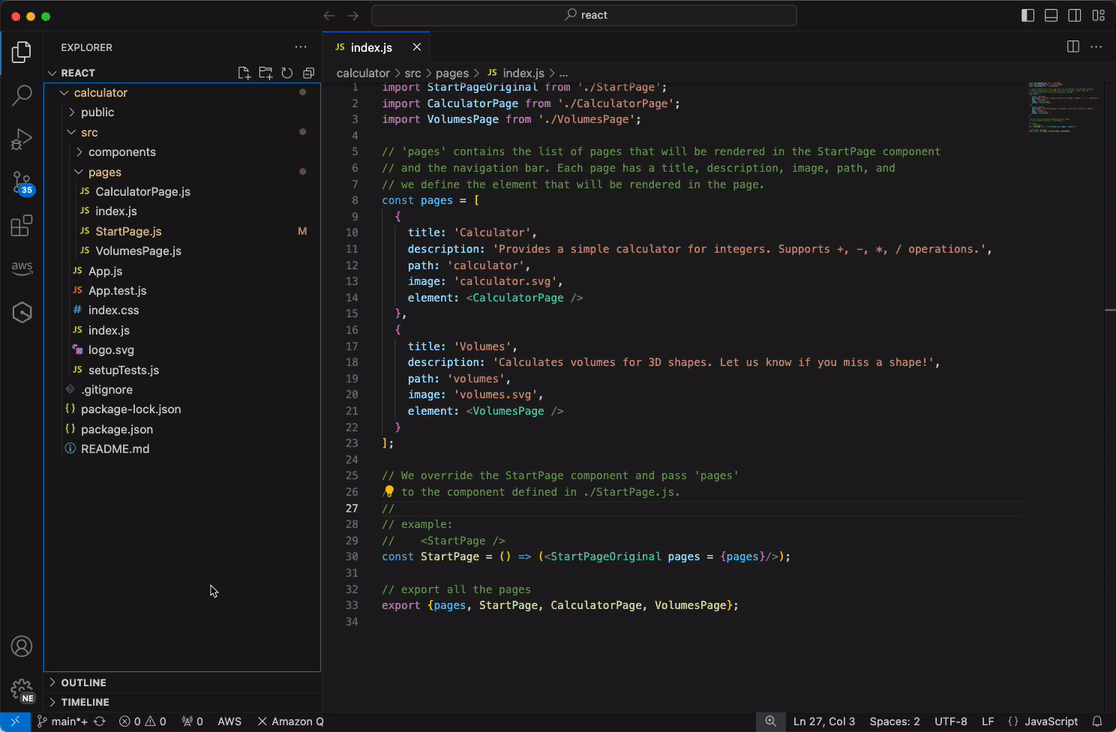Image resolution: width=1116 pixels, height=732 pixels.
Task: Open the Explorer view in activity bar
Action: 21,52
